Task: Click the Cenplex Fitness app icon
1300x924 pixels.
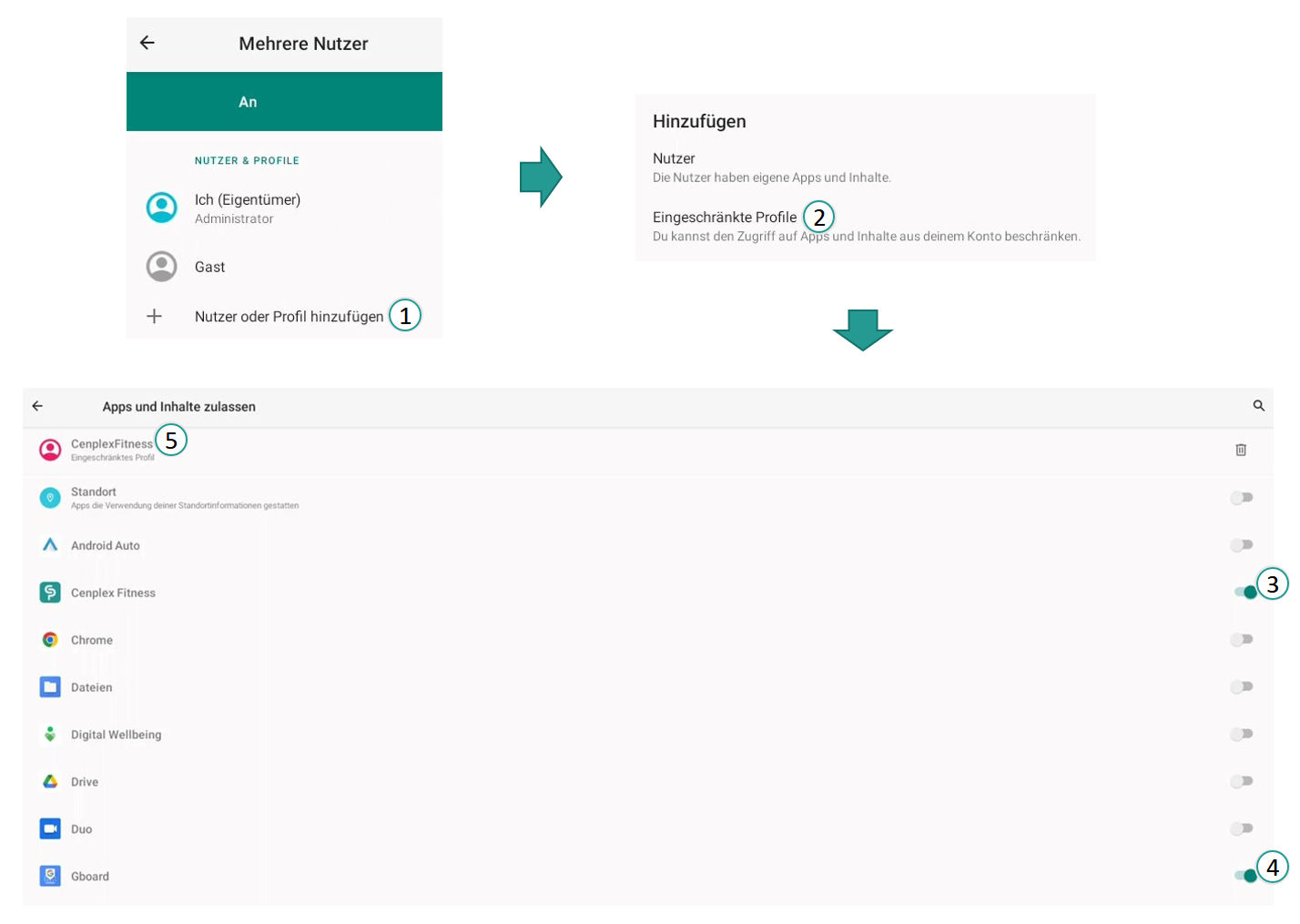Action: point(50,593)
